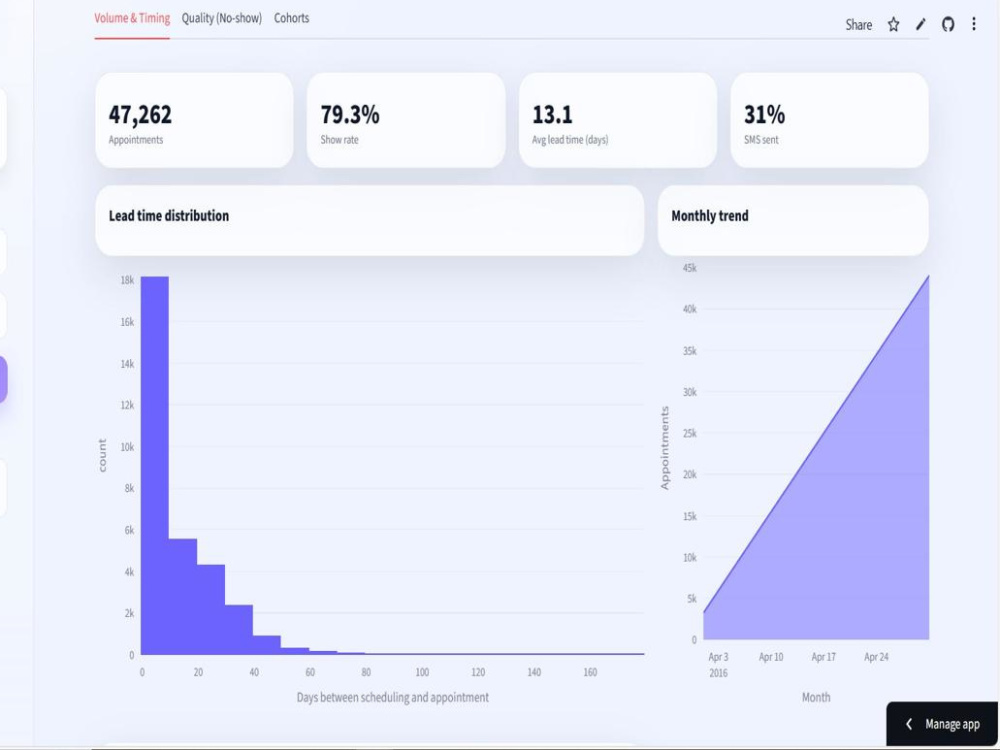Click the 'Apr 24' axis label

point(876,657)
